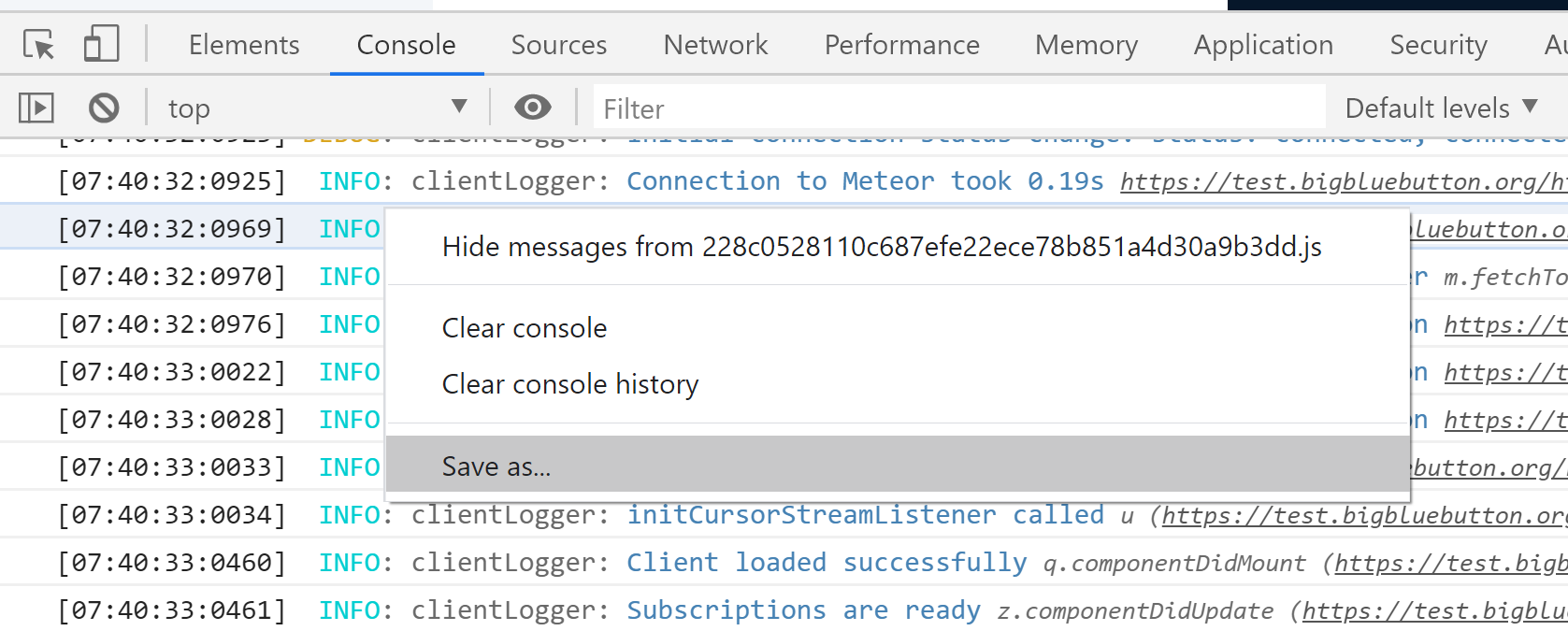Choose Clear console history option

click(570, 384)
